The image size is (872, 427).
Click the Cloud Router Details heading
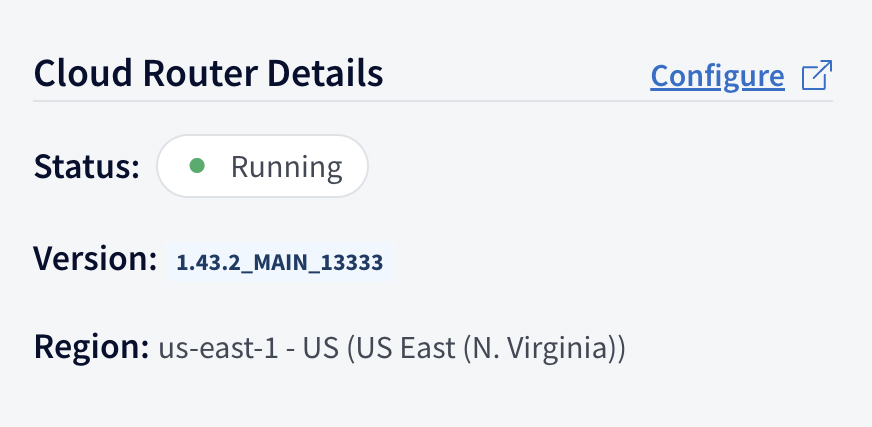point(209,73)
